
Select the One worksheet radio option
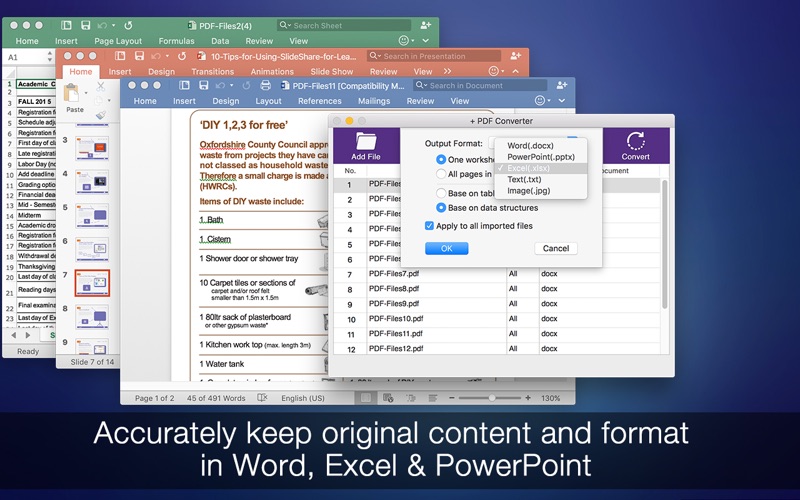click(x=441, y=159)
